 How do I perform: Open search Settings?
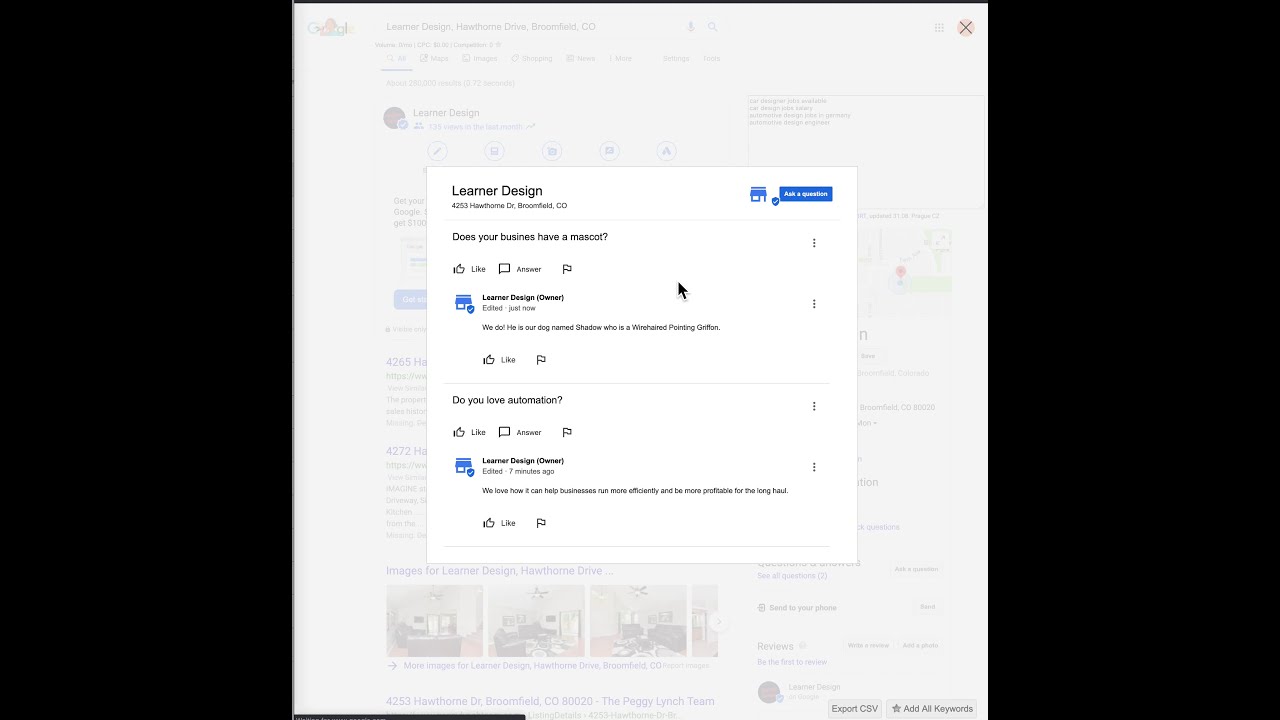[x=676, y=59]
